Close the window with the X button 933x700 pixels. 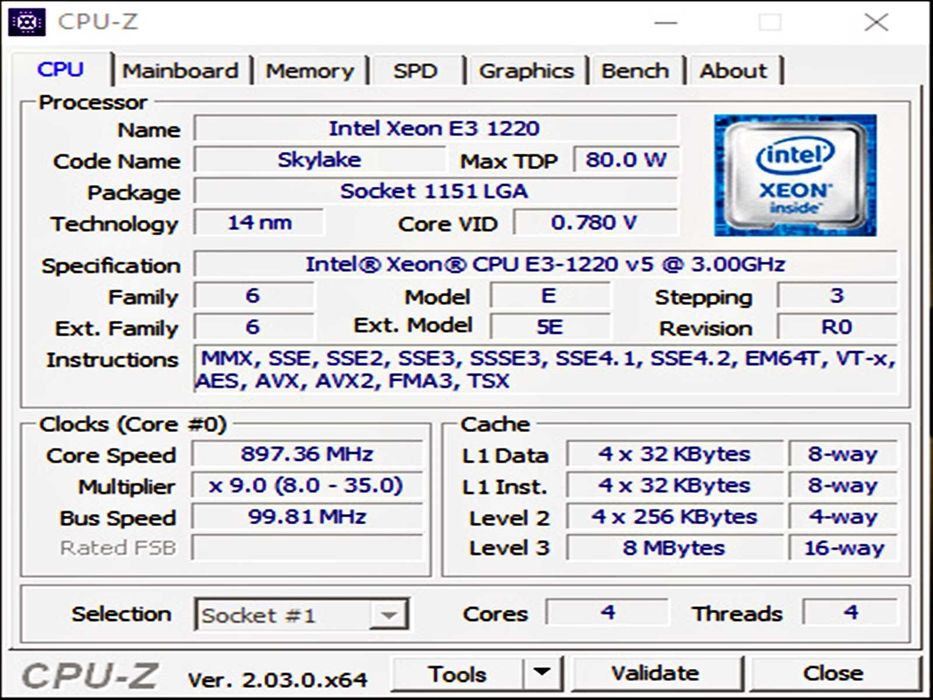coord(876,23)
